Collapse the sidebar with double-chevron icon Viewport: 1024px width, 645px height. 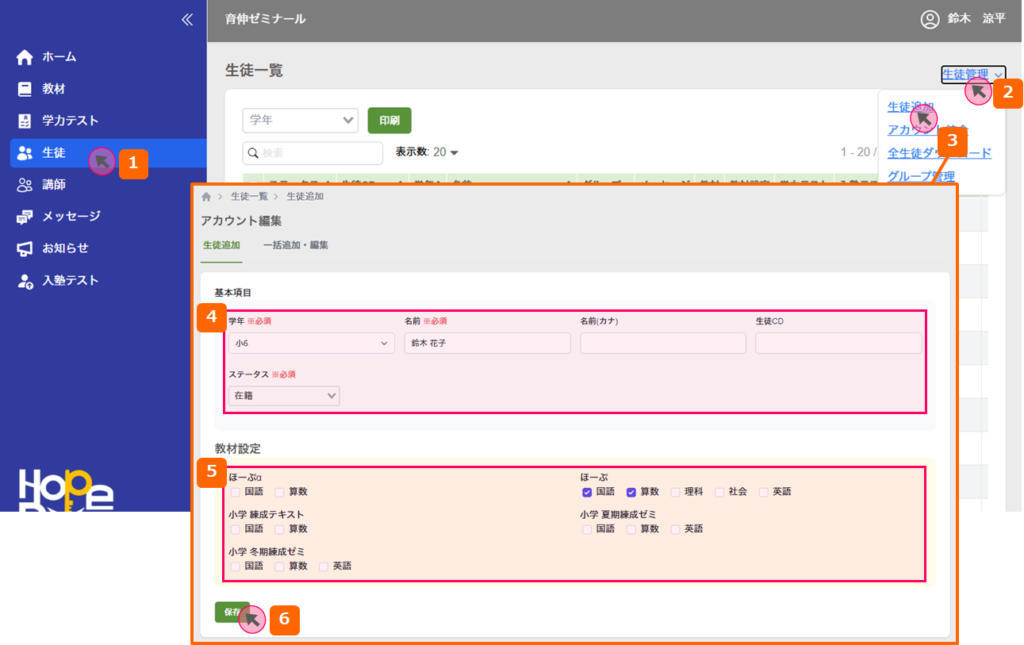pyautogui.click(x=186, y=19)
